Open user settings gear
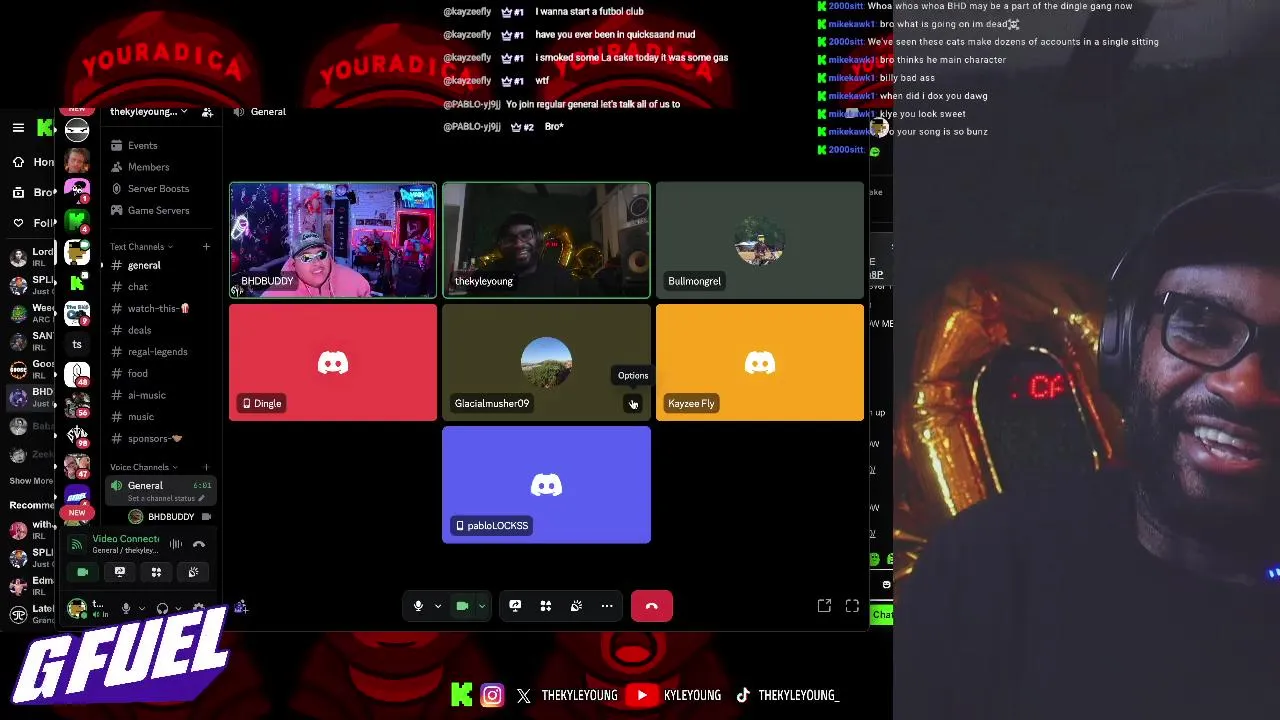 coord(199,608)
